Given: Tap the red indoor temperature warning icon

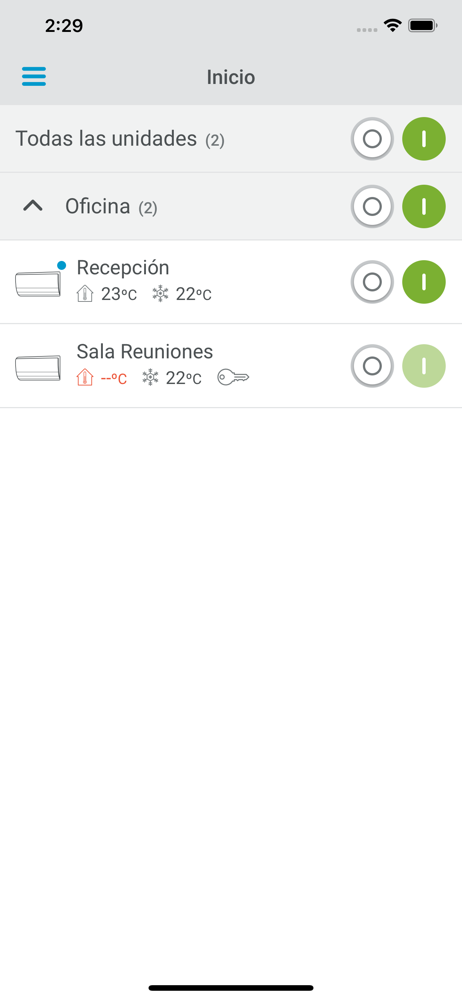Looking at the screenshot, I should (84, 378).
